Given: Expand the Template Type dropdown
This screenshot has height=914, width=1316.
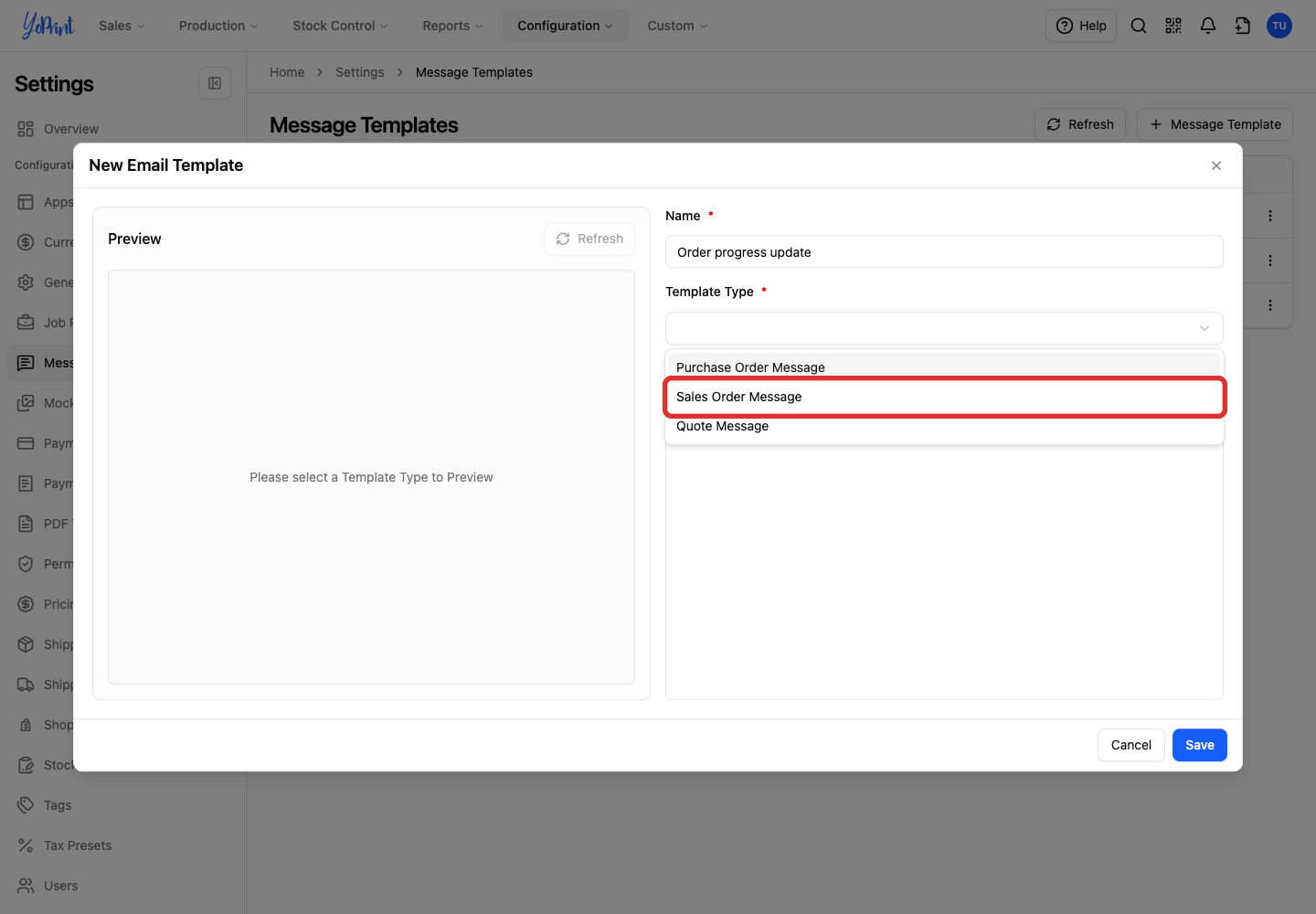Looking at the screenshot, I should tap(944, 328).
